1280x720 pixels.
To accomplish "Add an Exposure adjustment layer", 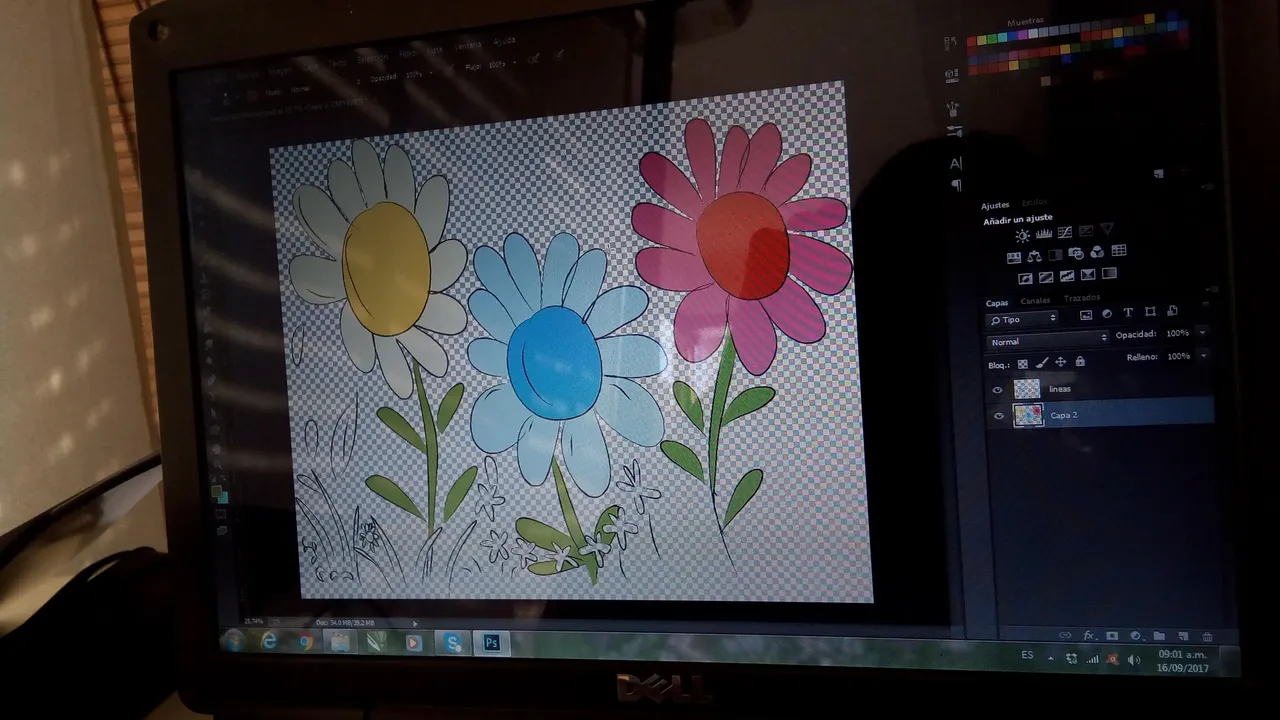I will pyautogui.click(x=1086, y=231).
